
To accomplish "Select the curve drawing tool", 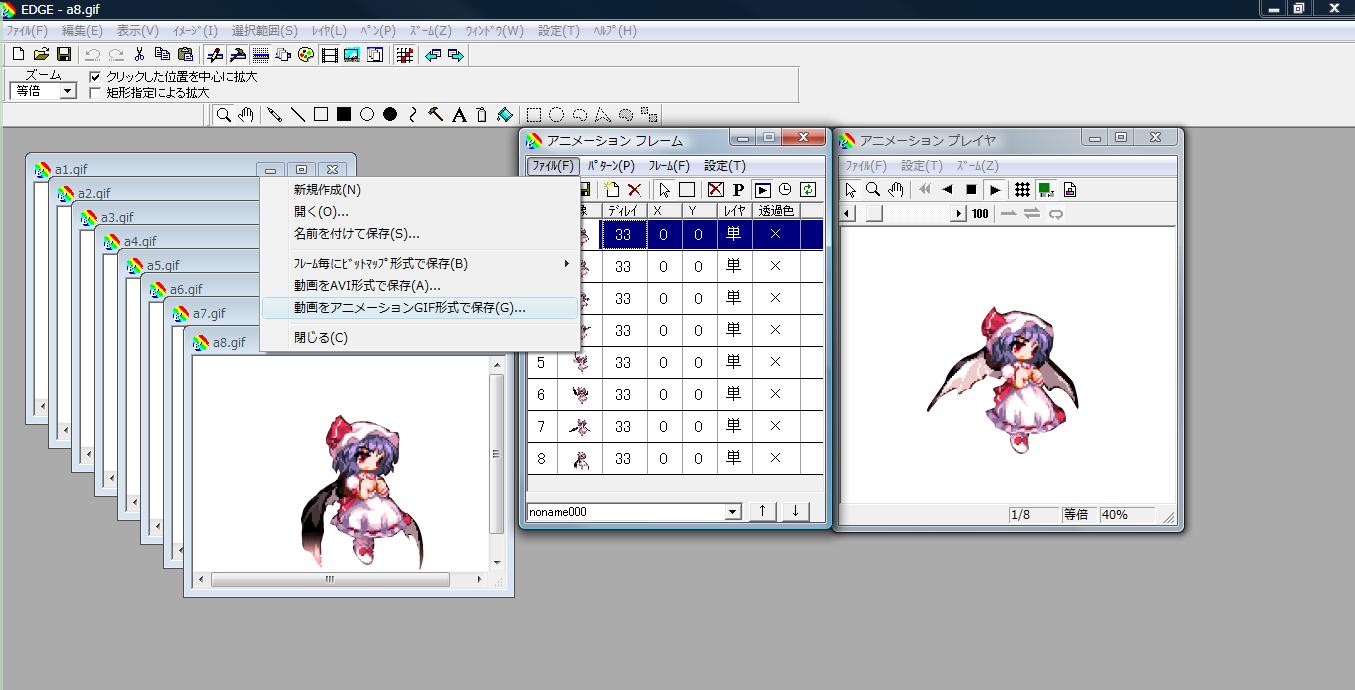I will coord(413,115).
